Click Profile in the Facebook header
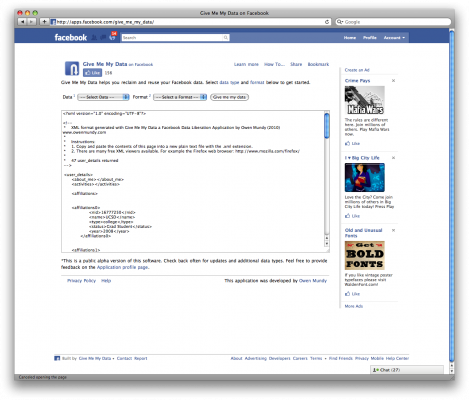 pos(370,38)
